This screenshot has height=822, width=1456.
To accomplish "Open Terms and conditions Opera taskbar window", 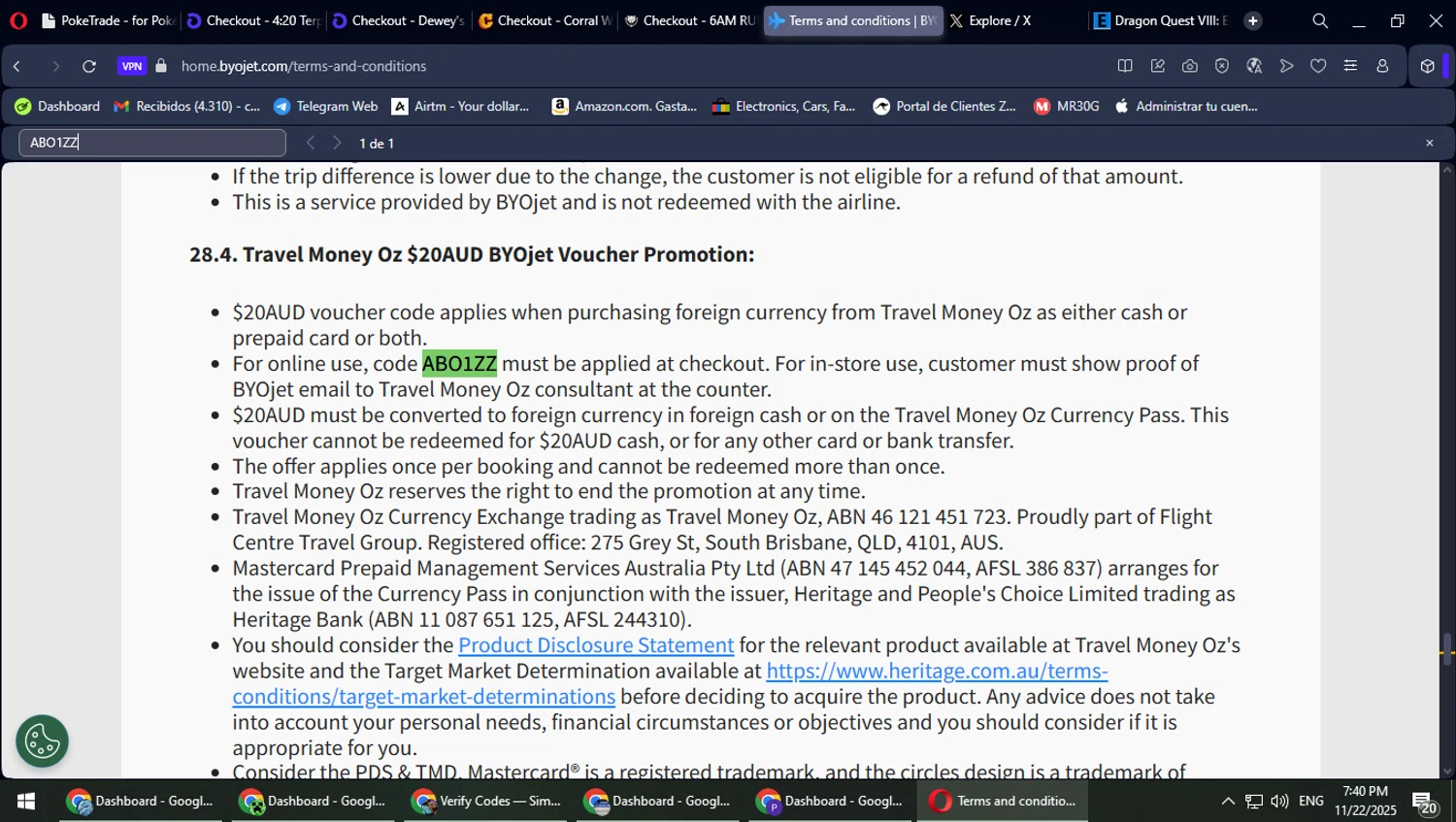I will pyautogui.click(x=1005, y=801).
